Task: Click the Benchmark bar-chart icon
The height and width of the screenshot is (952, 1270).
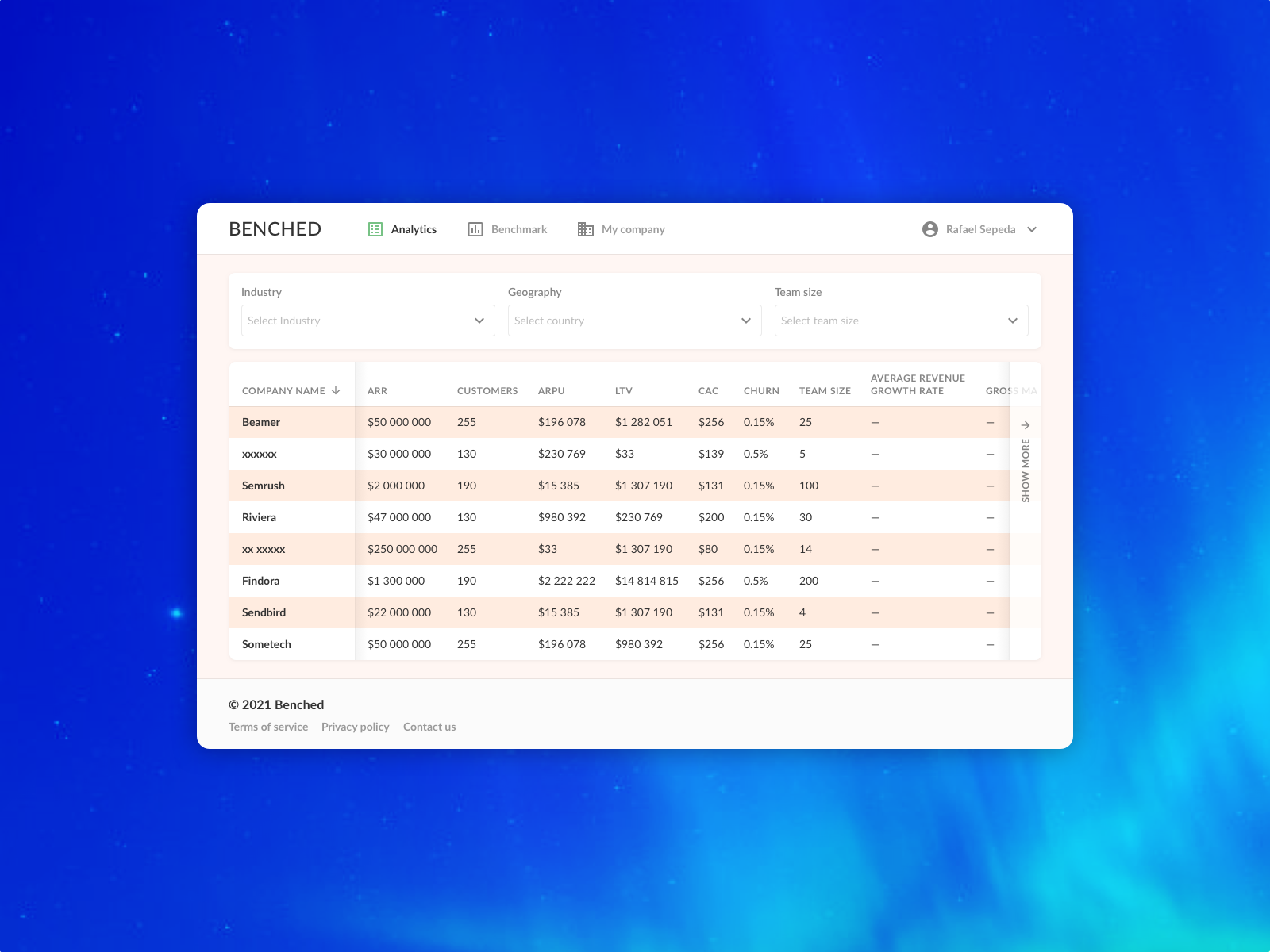Action: click(x=475, y=228)
